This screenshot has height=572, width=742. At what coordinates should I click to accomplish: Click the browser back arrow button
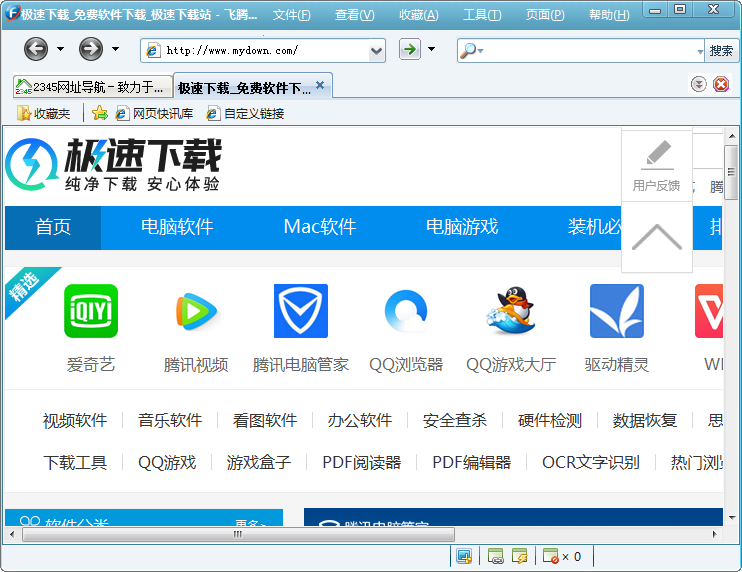click(36, 49)
